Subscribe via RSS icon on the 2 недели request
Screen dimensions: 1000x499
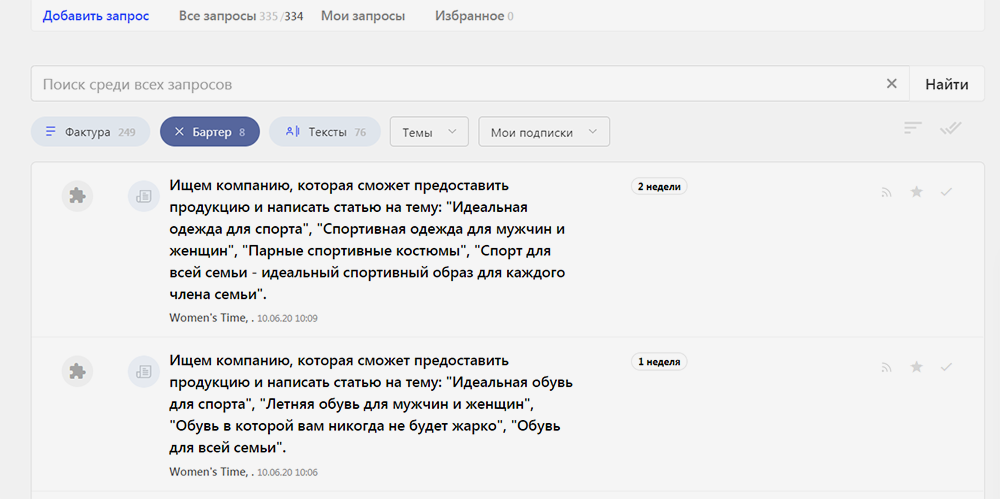point(886,192)
